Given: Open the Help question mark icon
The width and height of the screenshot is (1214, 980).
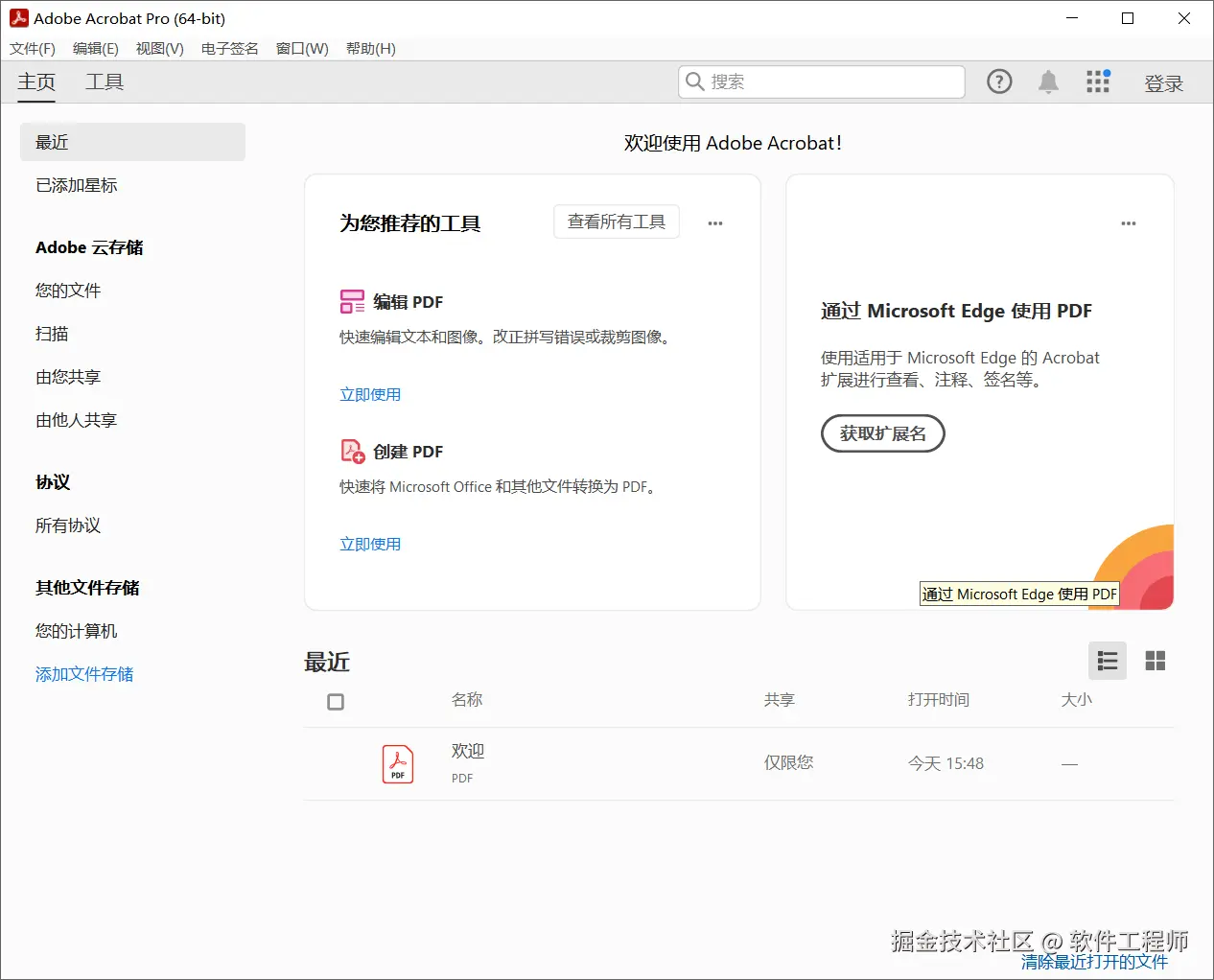Looking at the screenshot, I should (999, 82).
